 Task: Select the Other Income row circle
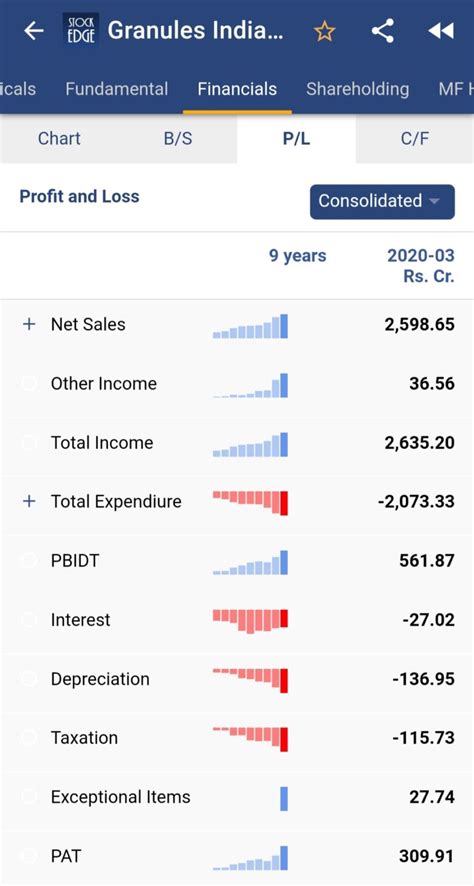[x=29, y=384]
